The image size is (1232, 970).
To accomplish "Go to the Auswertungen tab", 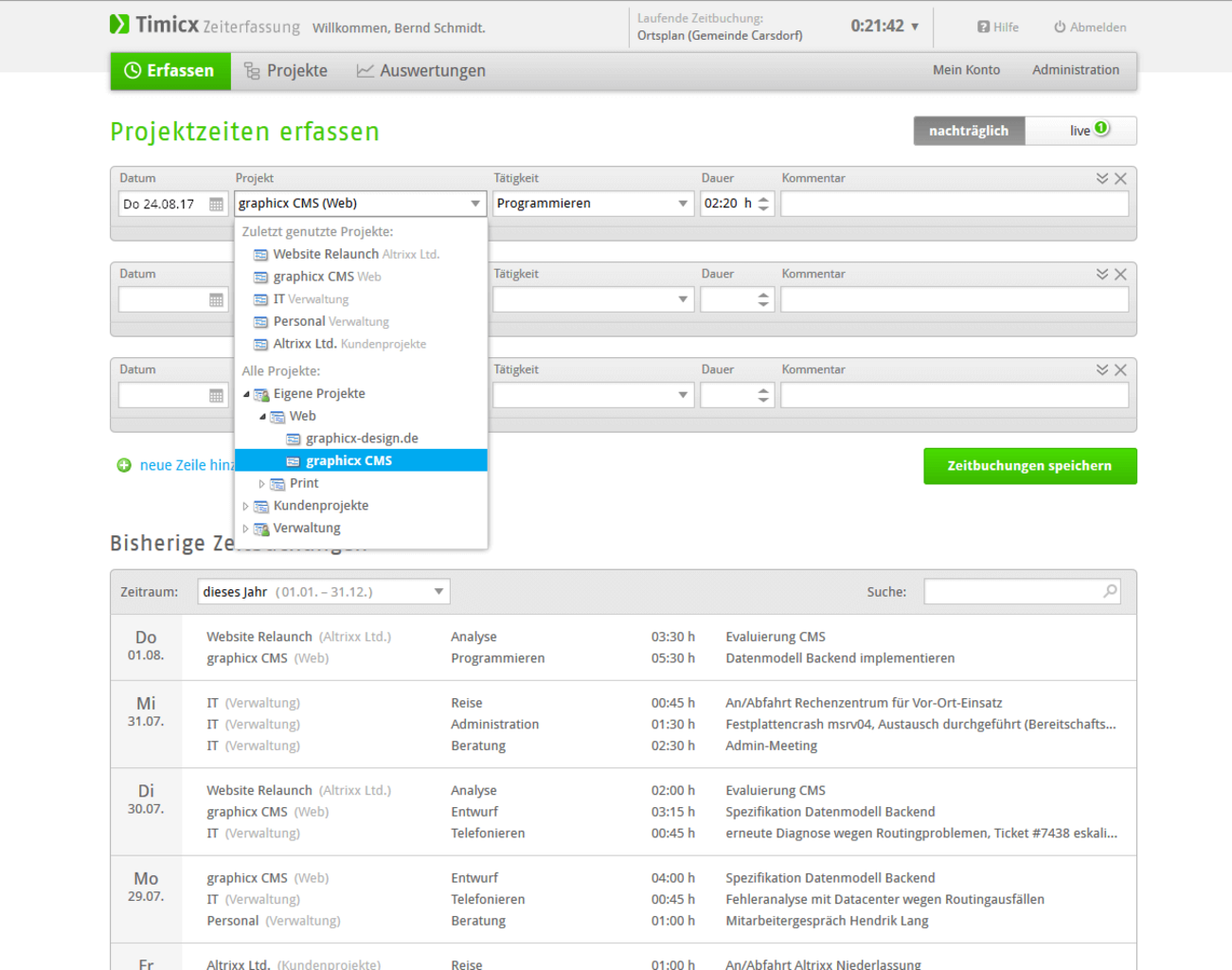I will (x=420, y=71).
